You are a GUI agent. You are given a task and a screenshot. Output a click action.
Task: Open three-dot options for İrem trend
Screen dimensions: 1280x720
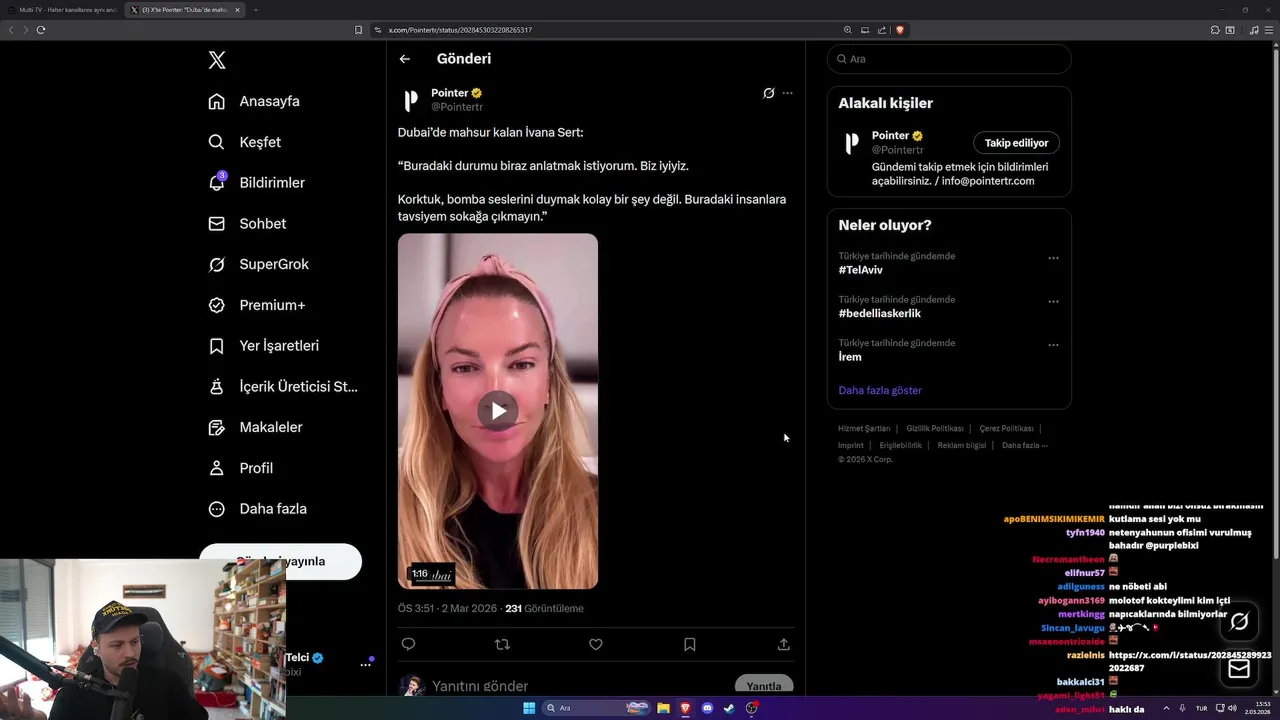[x=1053, y=345]
